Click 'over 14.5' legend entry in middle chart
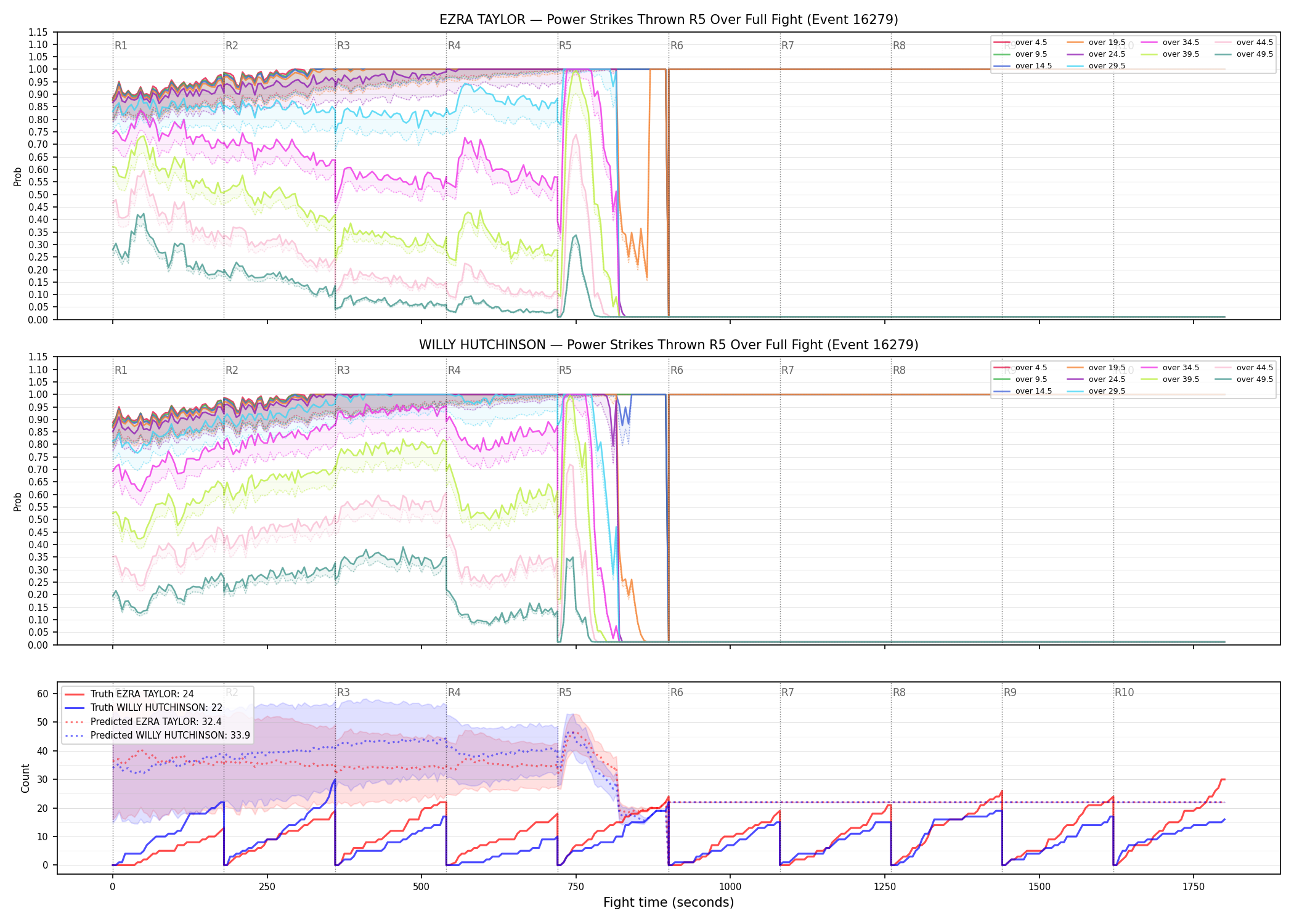The image size is (1294, 924). [1023, 391]
